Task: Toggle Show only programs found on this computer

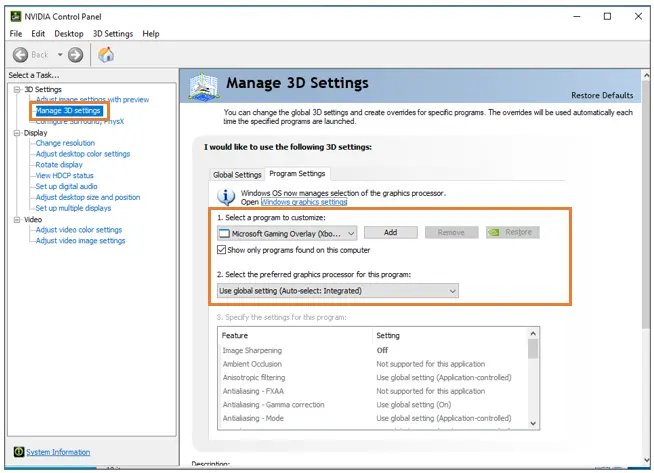Action: click(222, 250)
